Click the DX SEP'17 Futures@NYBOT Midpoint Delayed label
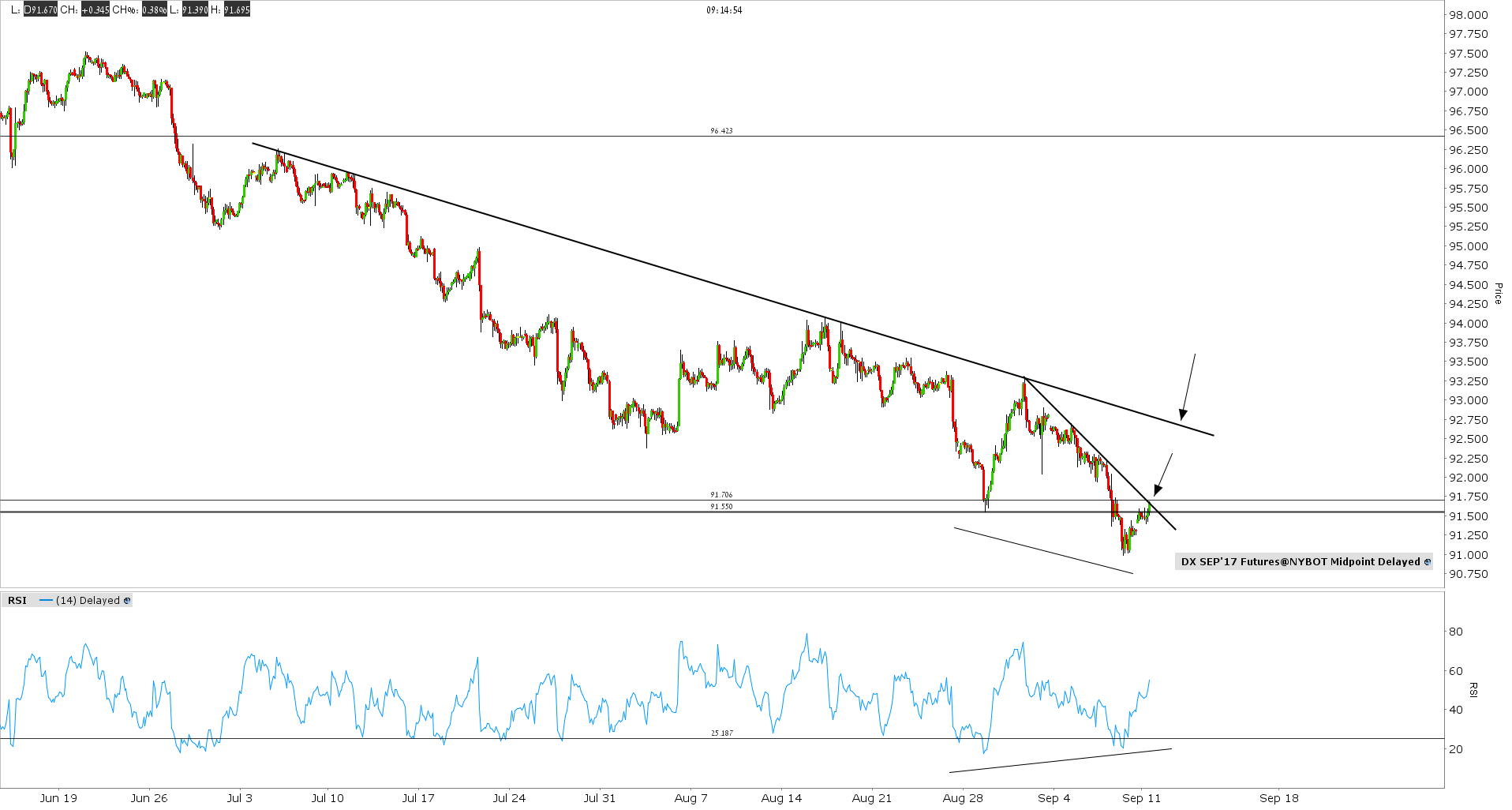The image size is (1512, 810). tap(1301, 562)
